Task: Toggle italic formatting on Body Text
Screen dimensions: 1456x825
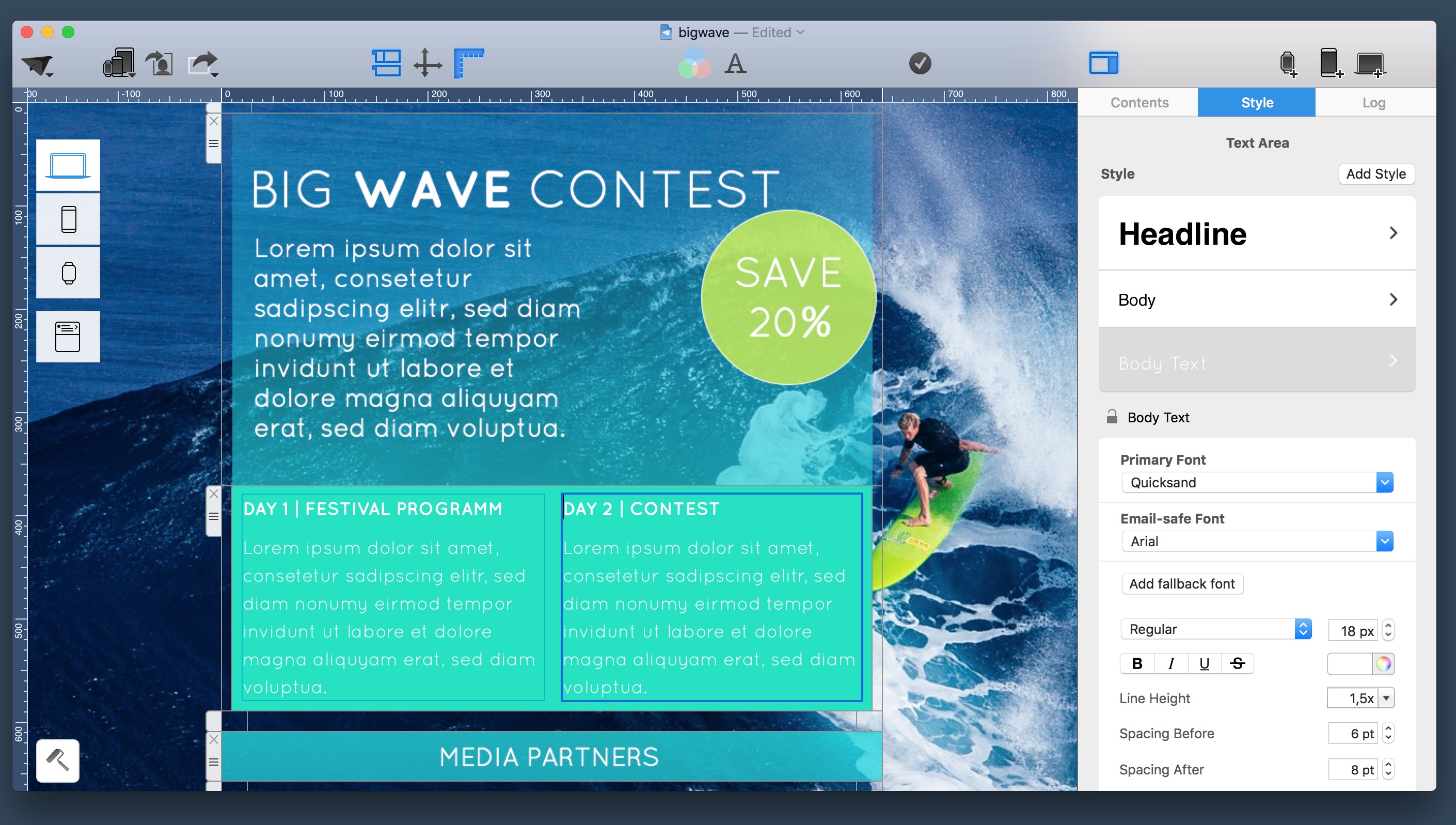Action: click(1171, 662)
